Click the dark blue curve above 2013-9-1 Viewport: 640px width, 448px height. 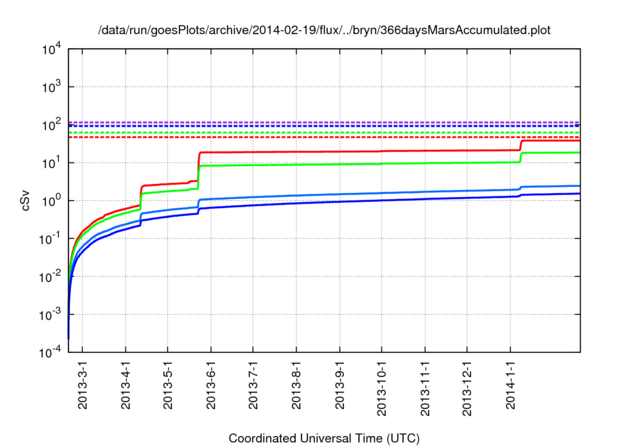[x=340, y=201]
